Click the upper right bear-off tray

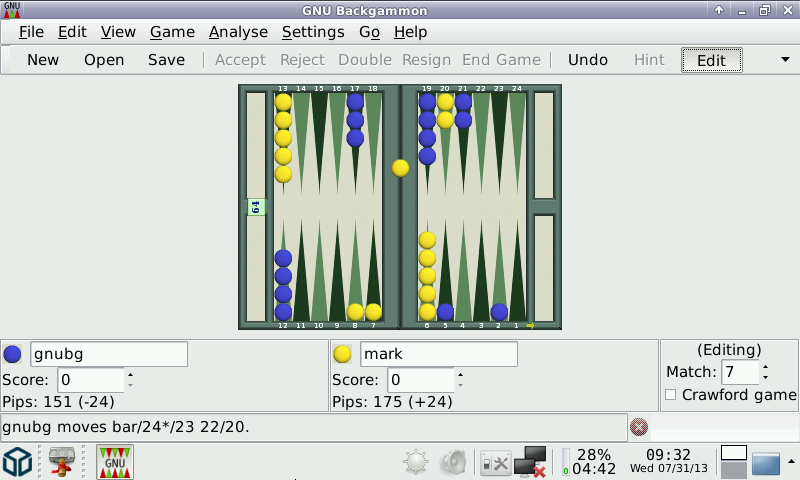tap(544, 145)
